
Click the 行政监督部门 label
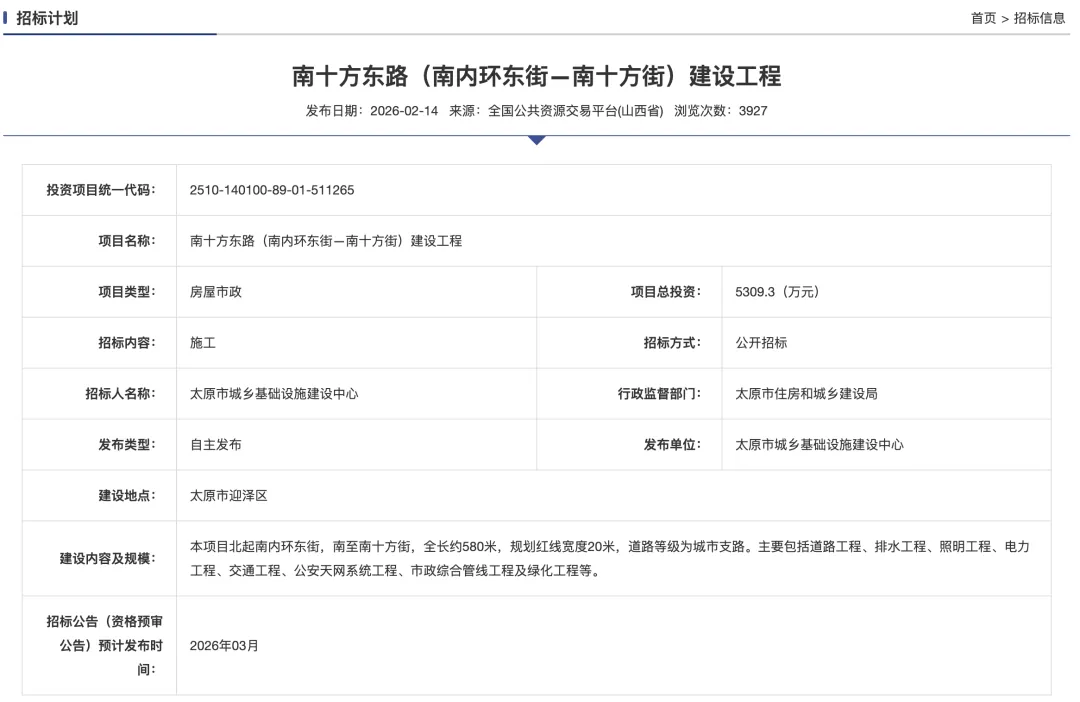[x=659, y=394]
